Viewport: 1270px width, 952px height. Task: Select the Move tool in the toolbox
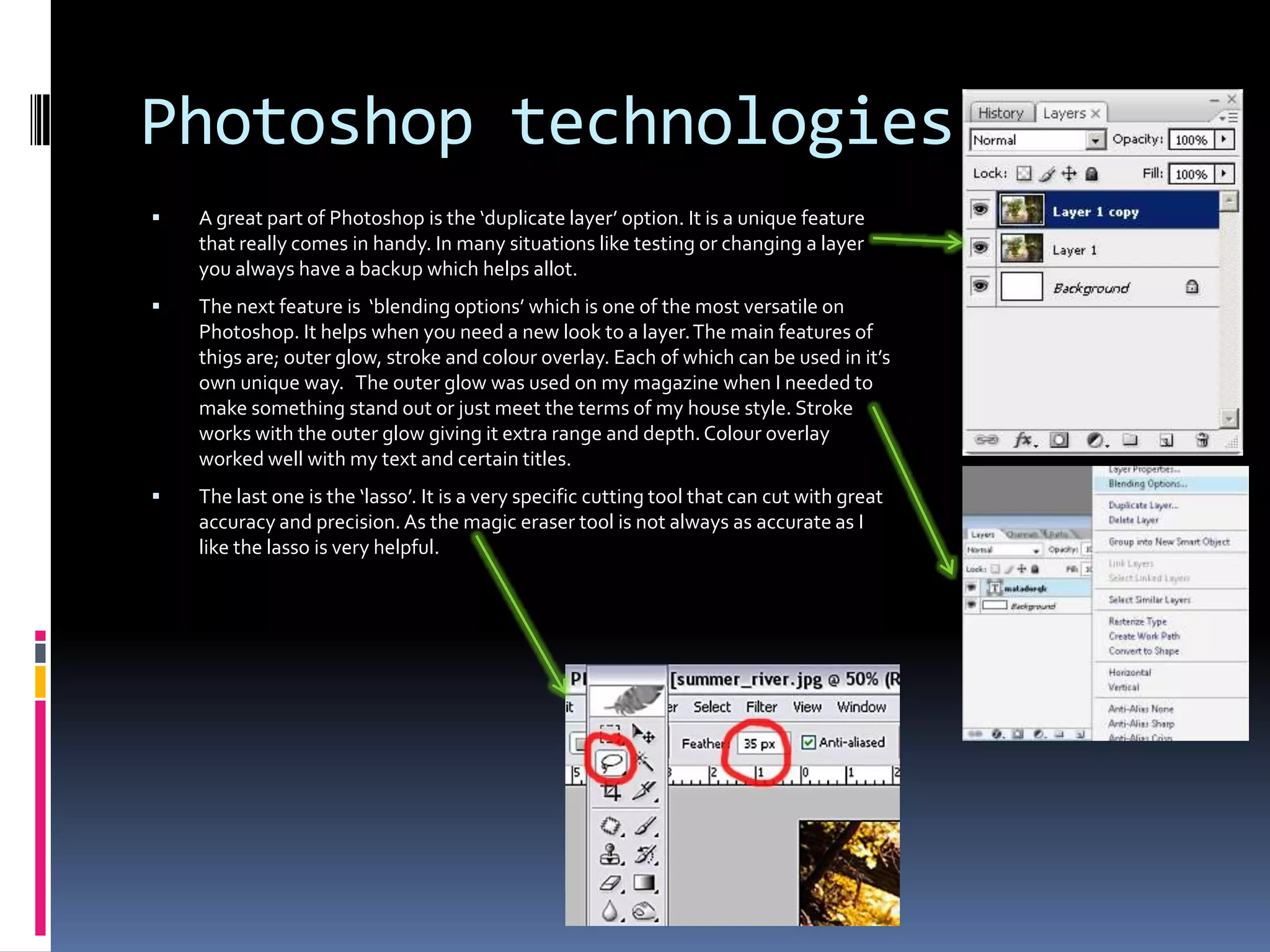click(644, 734)
